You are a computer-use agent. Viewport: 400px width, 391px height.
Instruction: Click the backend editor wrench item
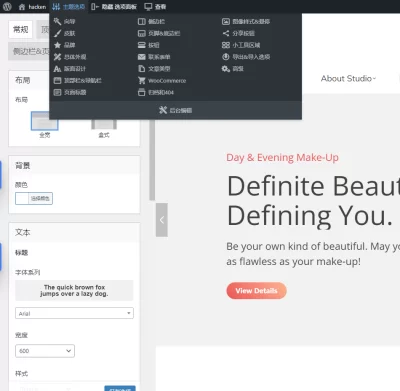pos(175,110)
